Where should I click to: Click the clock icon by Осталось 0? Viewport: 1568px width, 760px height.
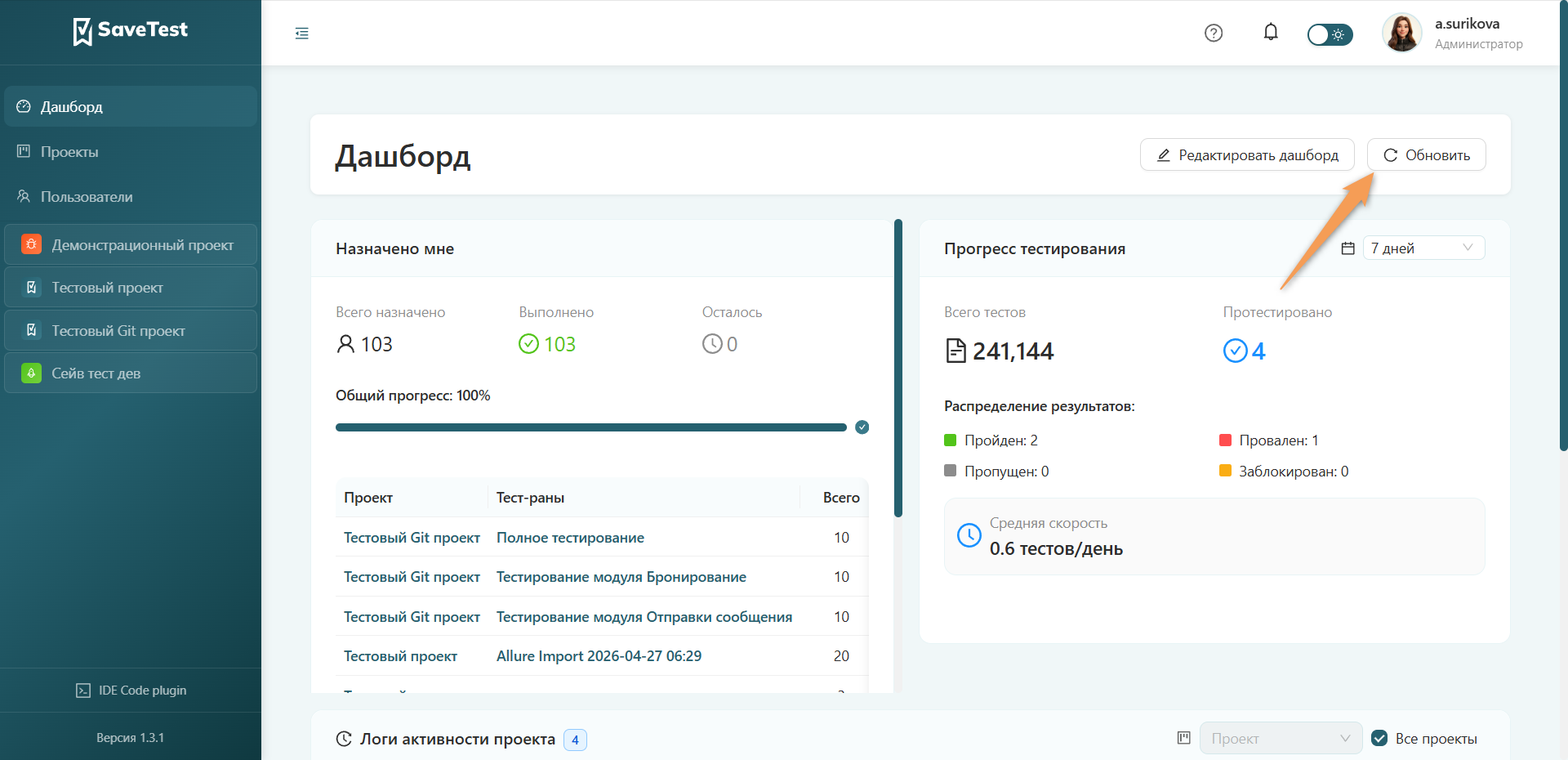coord(712,344)
